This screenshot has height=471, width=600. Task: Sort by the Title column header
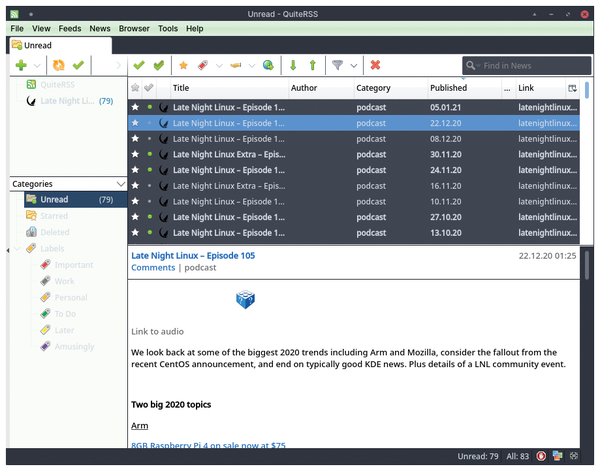[229, 88]
